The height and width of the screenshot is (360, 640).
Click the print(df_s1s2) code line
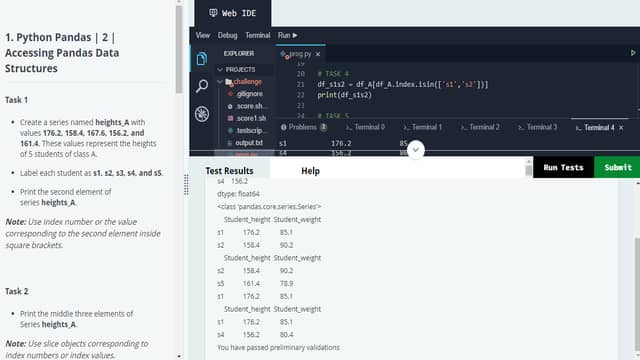344,95
